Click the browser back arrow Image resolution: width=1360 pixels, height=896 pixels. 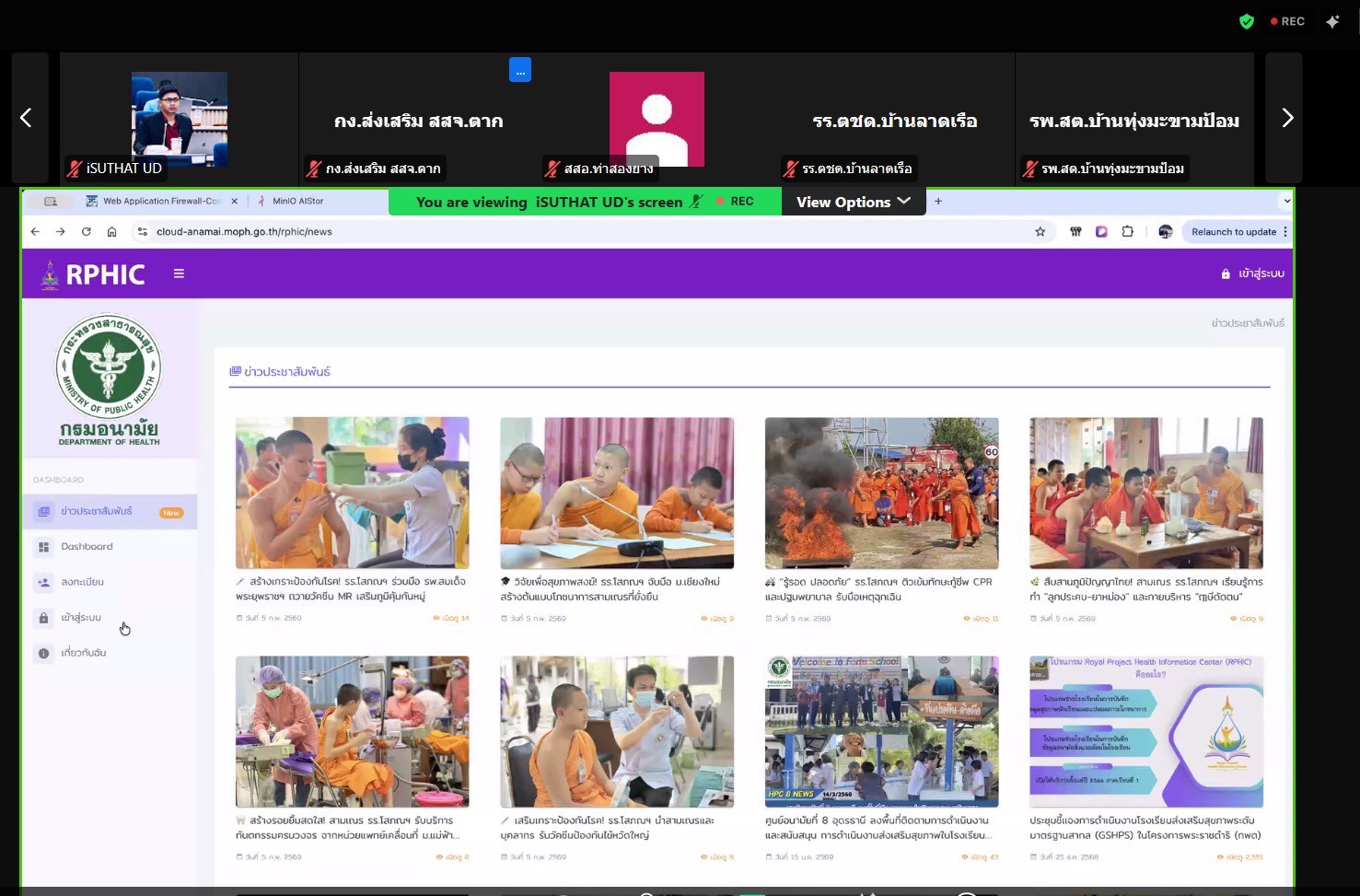click(35, 232)
